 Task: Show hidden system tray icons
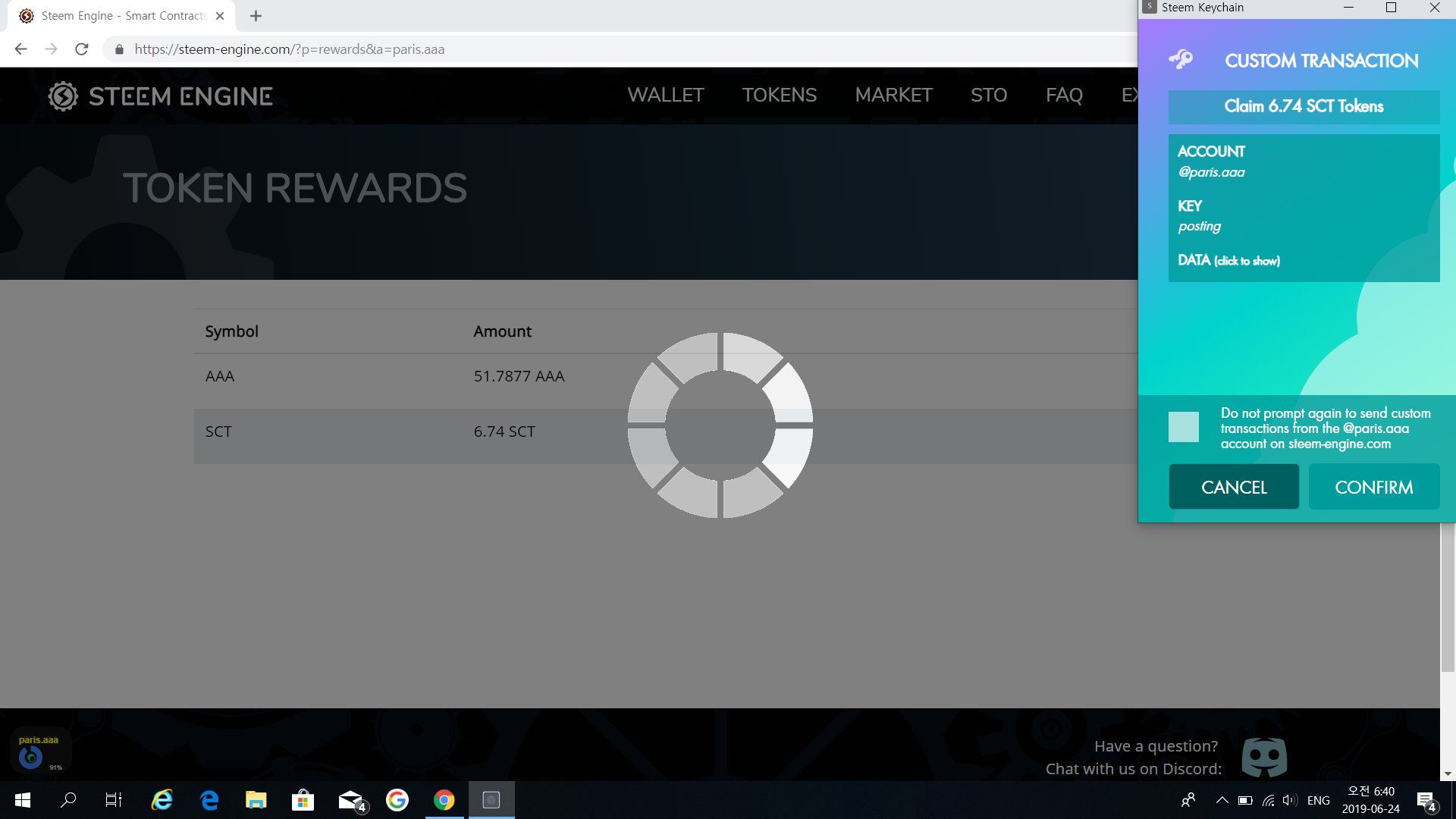tap(1222, 800)
